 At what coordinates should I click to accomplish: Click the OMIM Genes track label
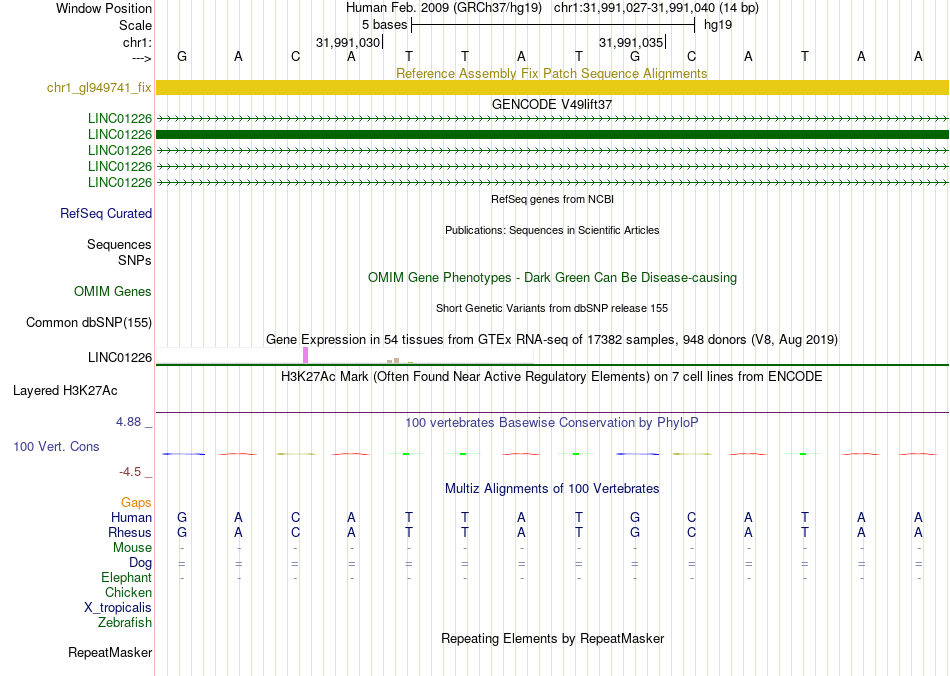tap(113, 291)
